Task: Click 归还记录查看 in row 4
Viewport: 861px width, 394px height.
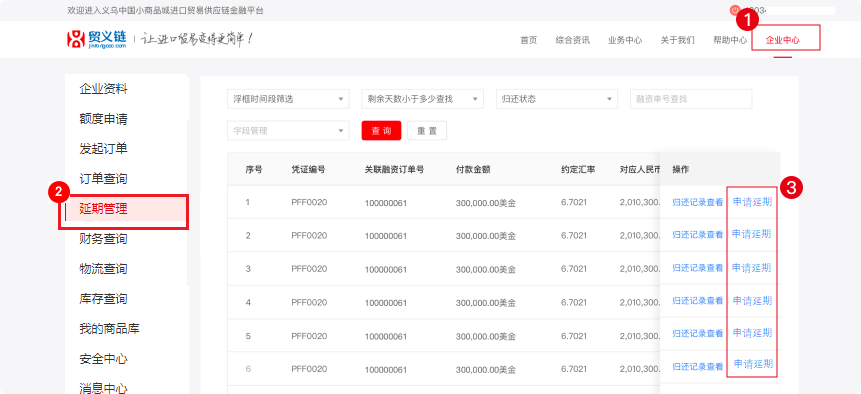Action: (x=697, y=301)
